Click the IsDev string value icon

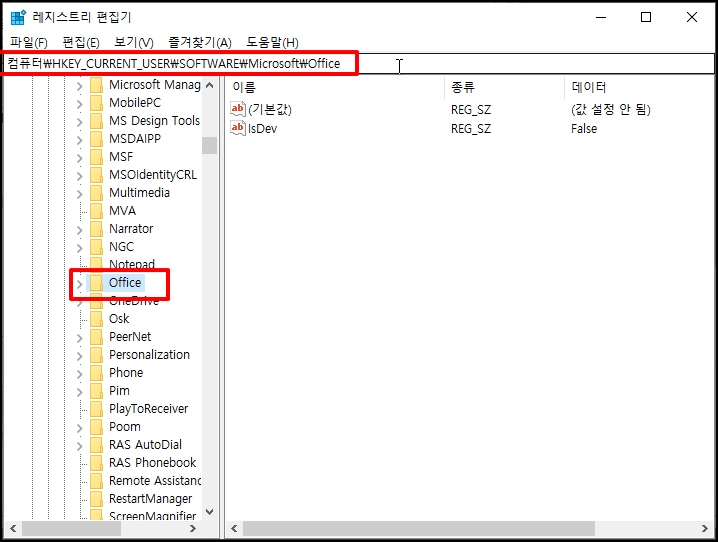(x=238, y=128)
